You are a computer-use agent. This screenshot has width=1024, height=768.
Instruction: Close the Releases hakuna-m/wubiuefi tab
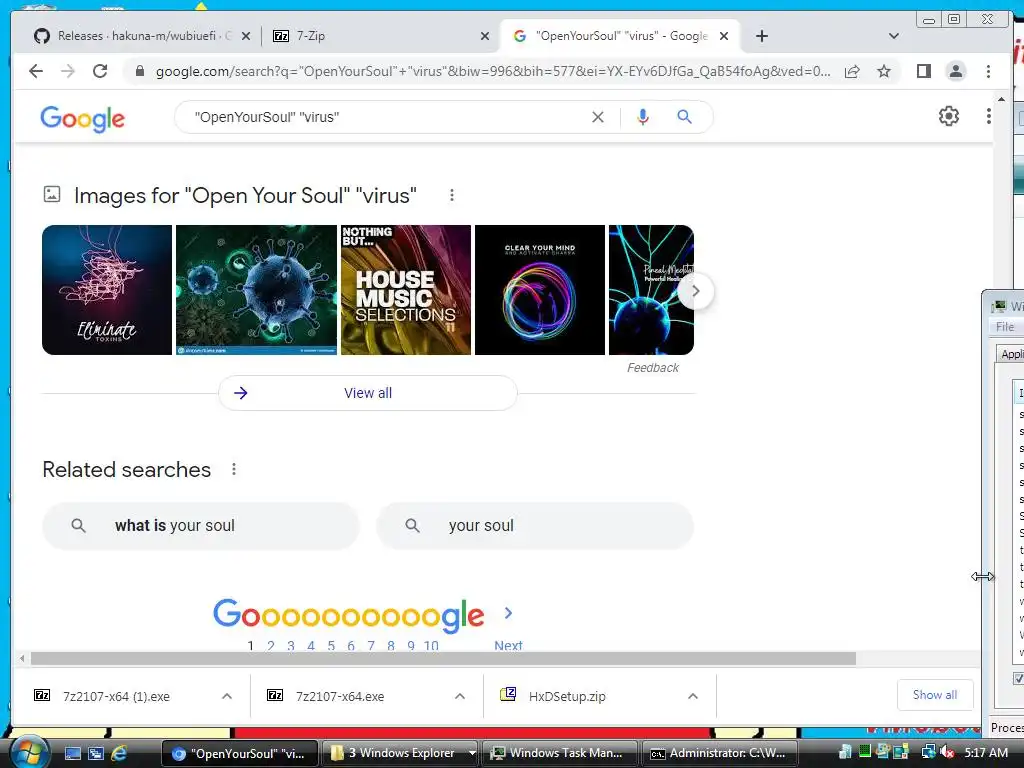[x=246, y=36]
